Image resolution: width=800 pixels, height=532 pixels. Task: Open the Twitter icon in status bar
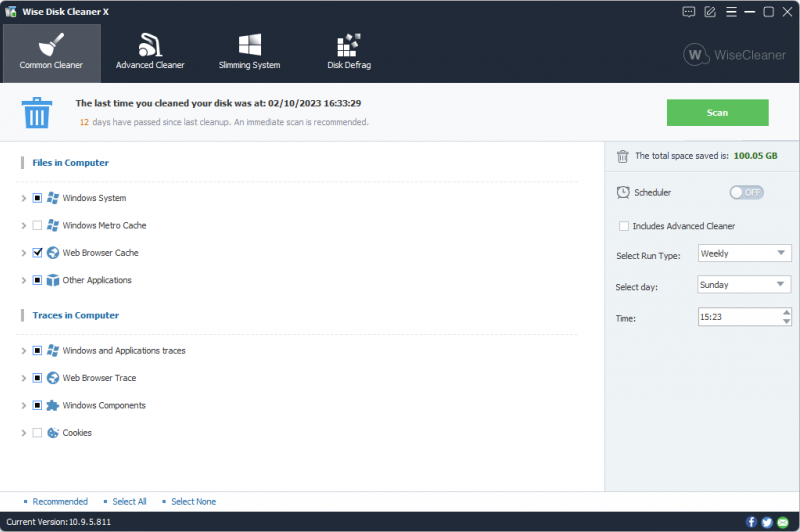pos(767,522)
